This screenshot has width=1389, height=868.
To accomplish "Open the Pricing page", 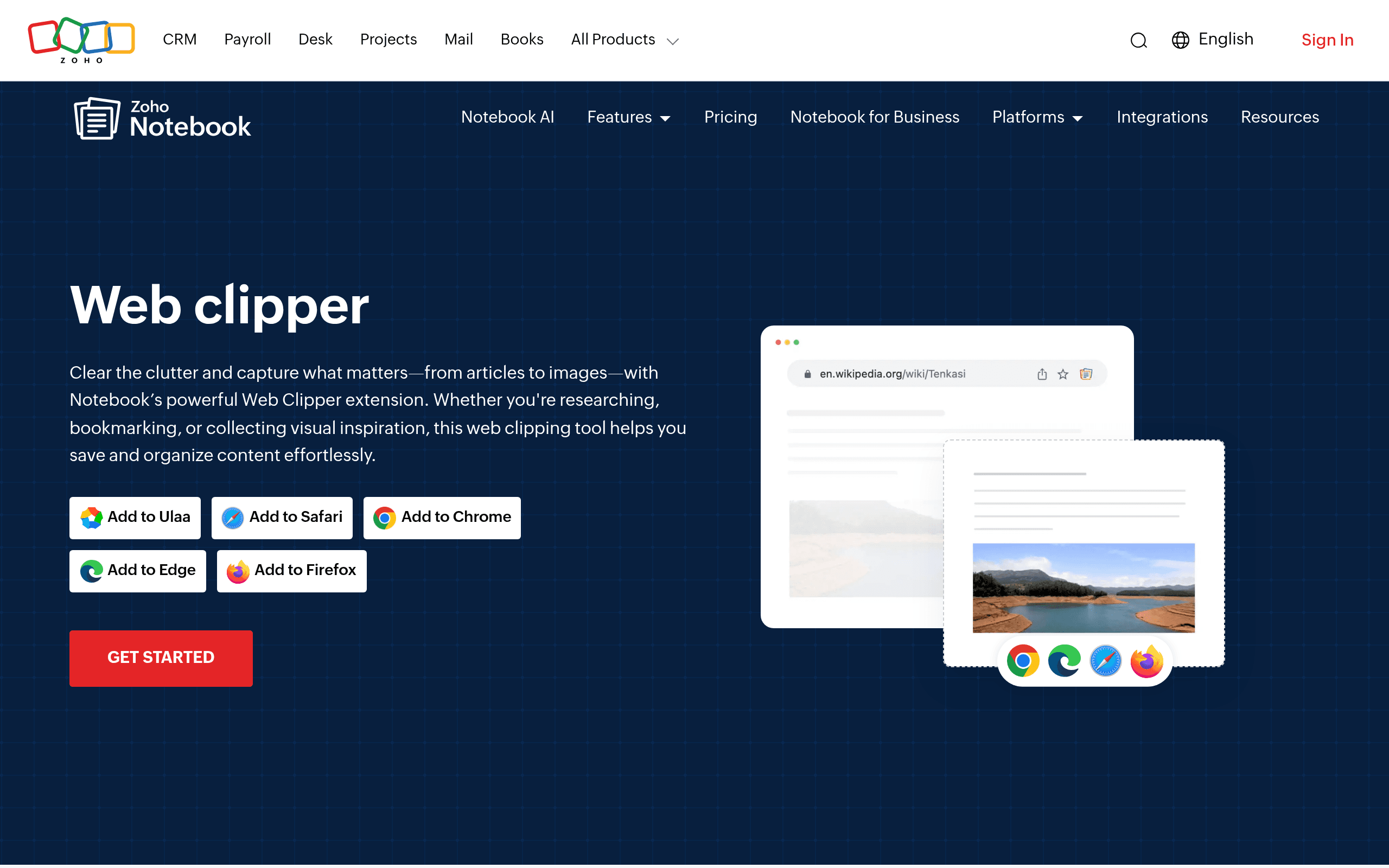I will [731, 117].
